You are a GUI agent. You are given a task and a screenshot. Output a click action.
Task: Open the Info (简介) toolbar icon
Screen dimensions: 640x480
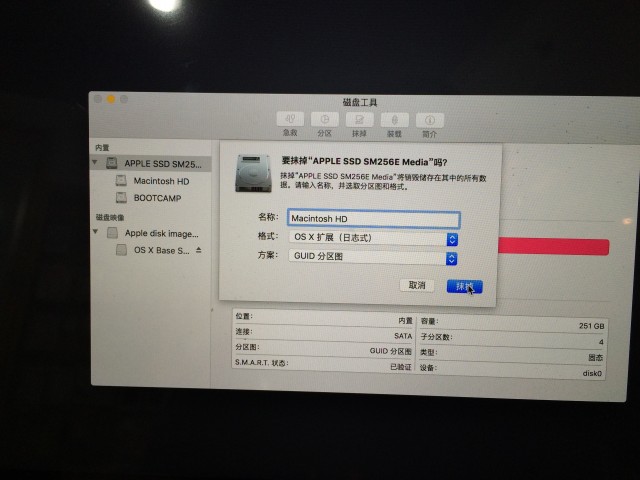tap(430, 121)
